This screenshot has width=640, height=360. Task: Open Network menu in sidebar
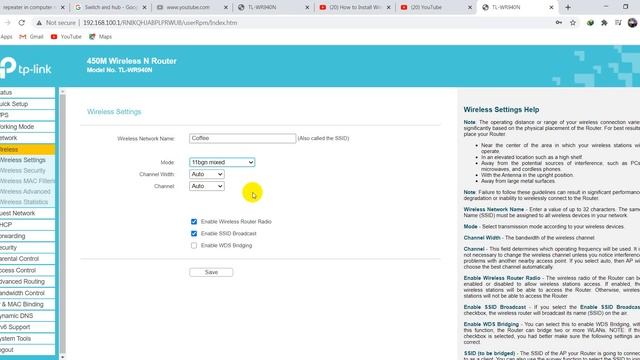27,138
